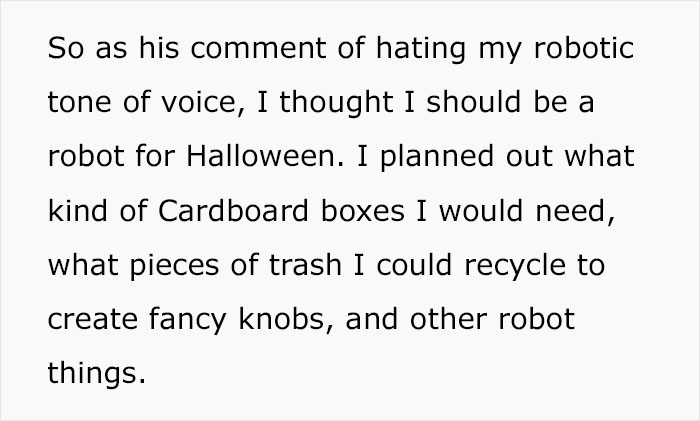The height and width of the screenshot is (421, 700).
Task: Select the word 'robotic' on the first line
Action: click(583, 47)
